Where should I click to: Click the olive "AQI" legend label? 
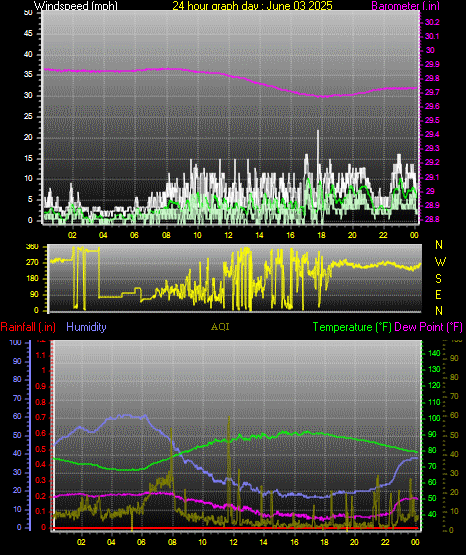click(x=220, y=327)
